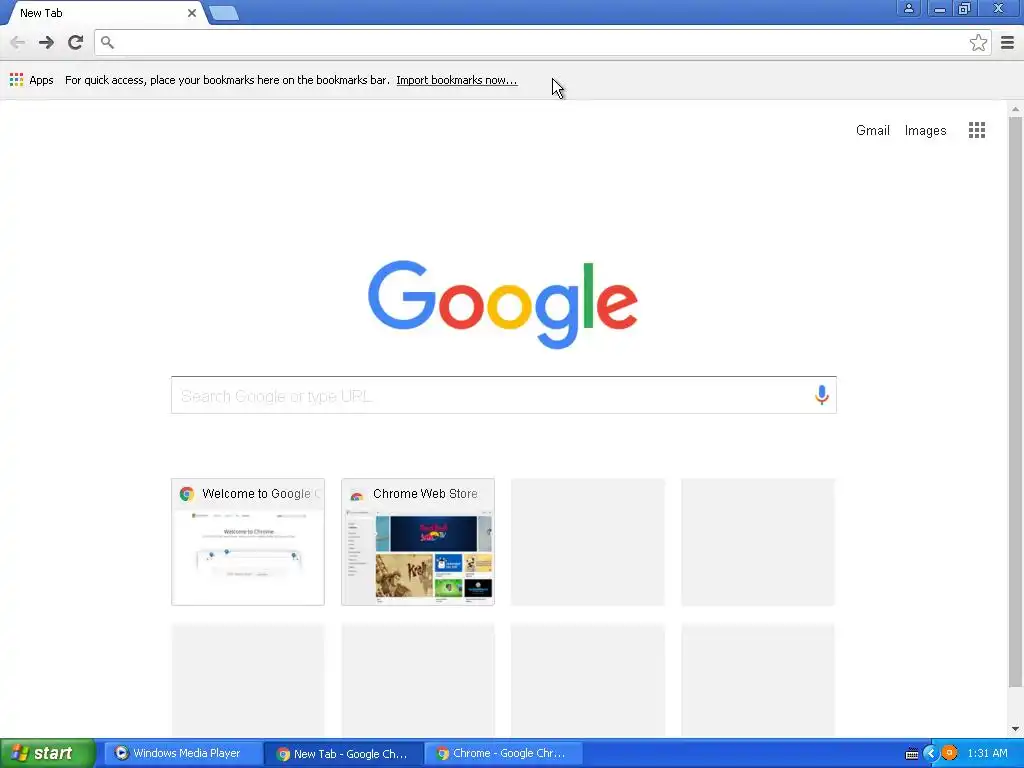Switch to Chrome - Google Chrome taskbar item

click(503, 753)
